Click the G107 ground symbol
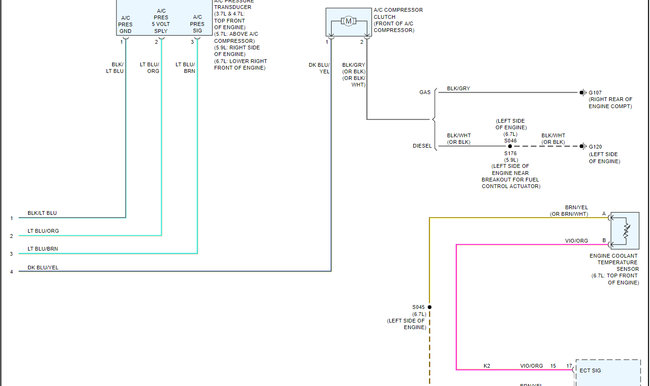This screenshot has height=386, width=650. pos(582,92)
